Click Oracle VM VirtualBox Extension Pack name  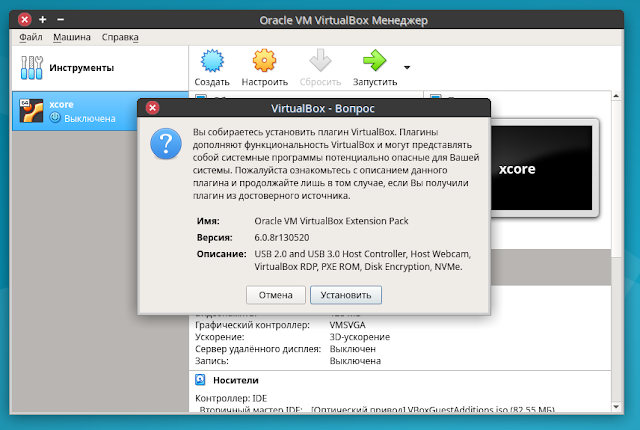tap(331, 221)
